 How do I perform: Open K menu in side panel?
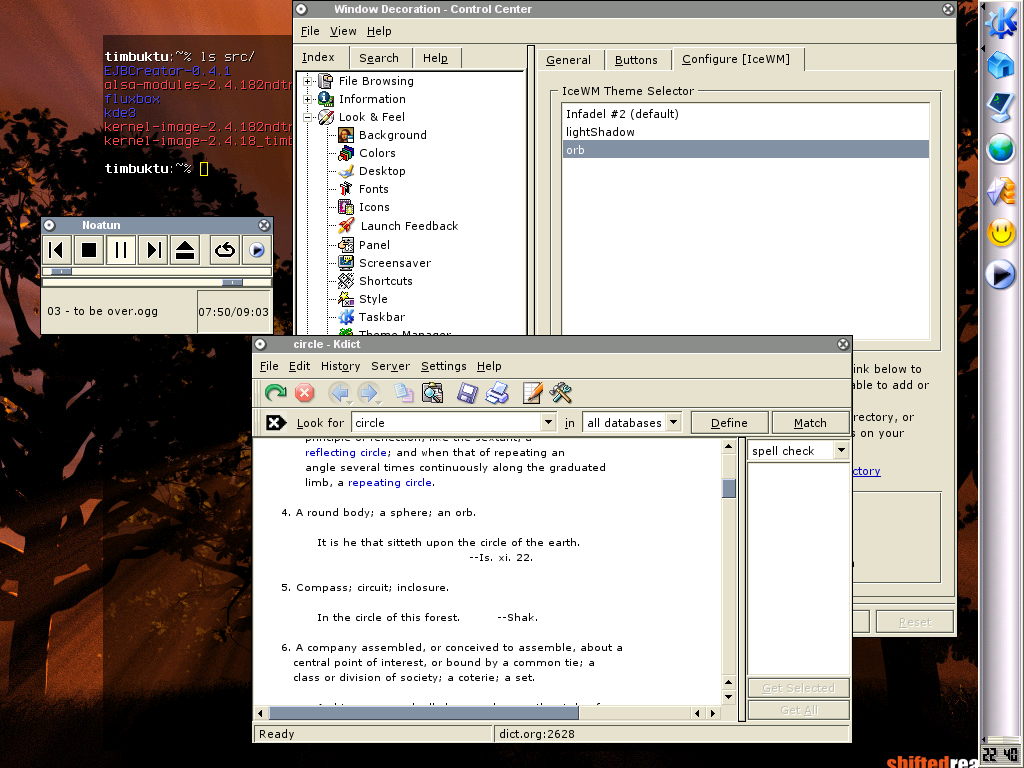(x=1000, y=22)
